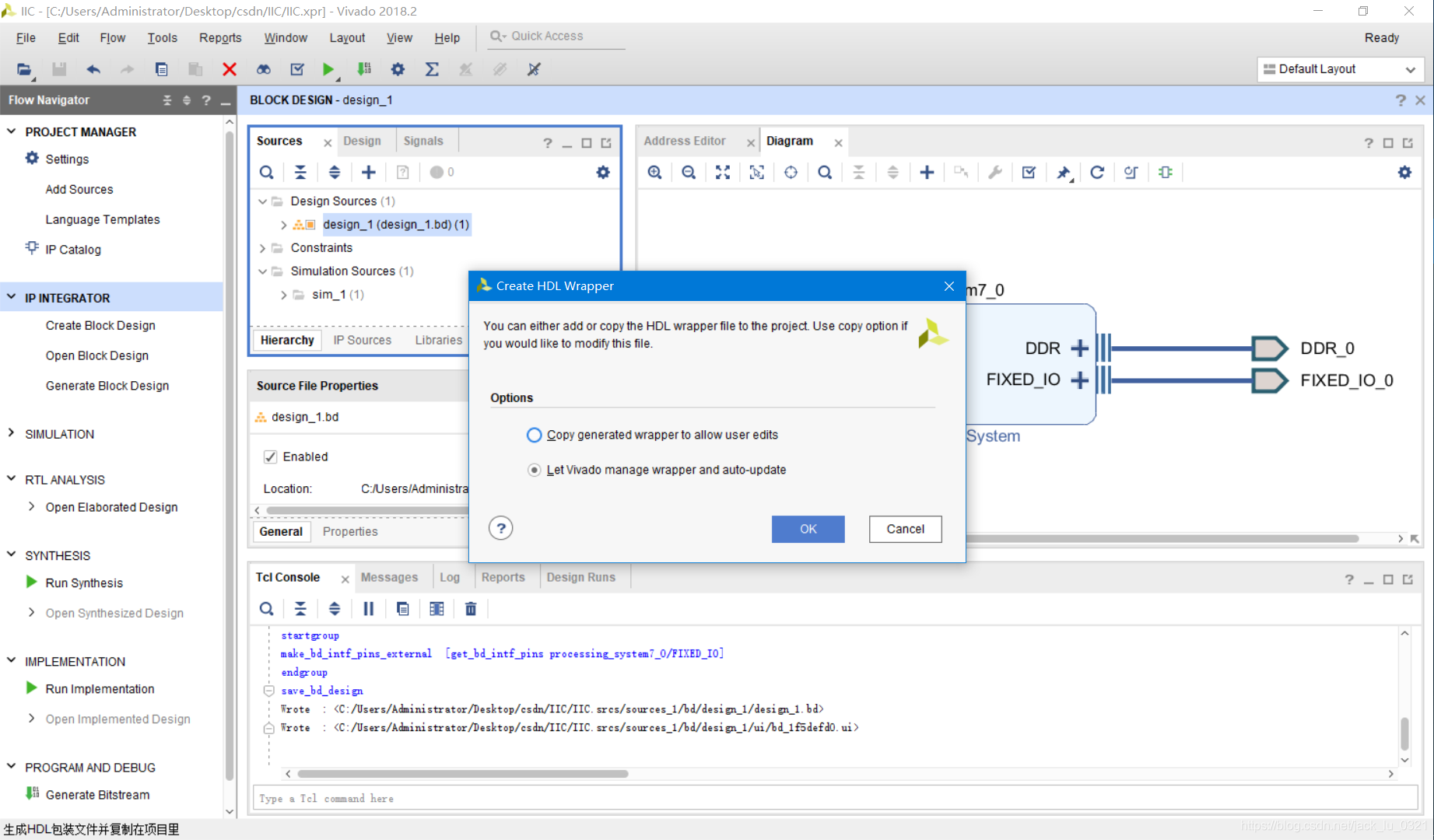Close the Create HDL Wrapper dialog
The height and width of the screenshot is (840, 1434).
coord(949,286)
